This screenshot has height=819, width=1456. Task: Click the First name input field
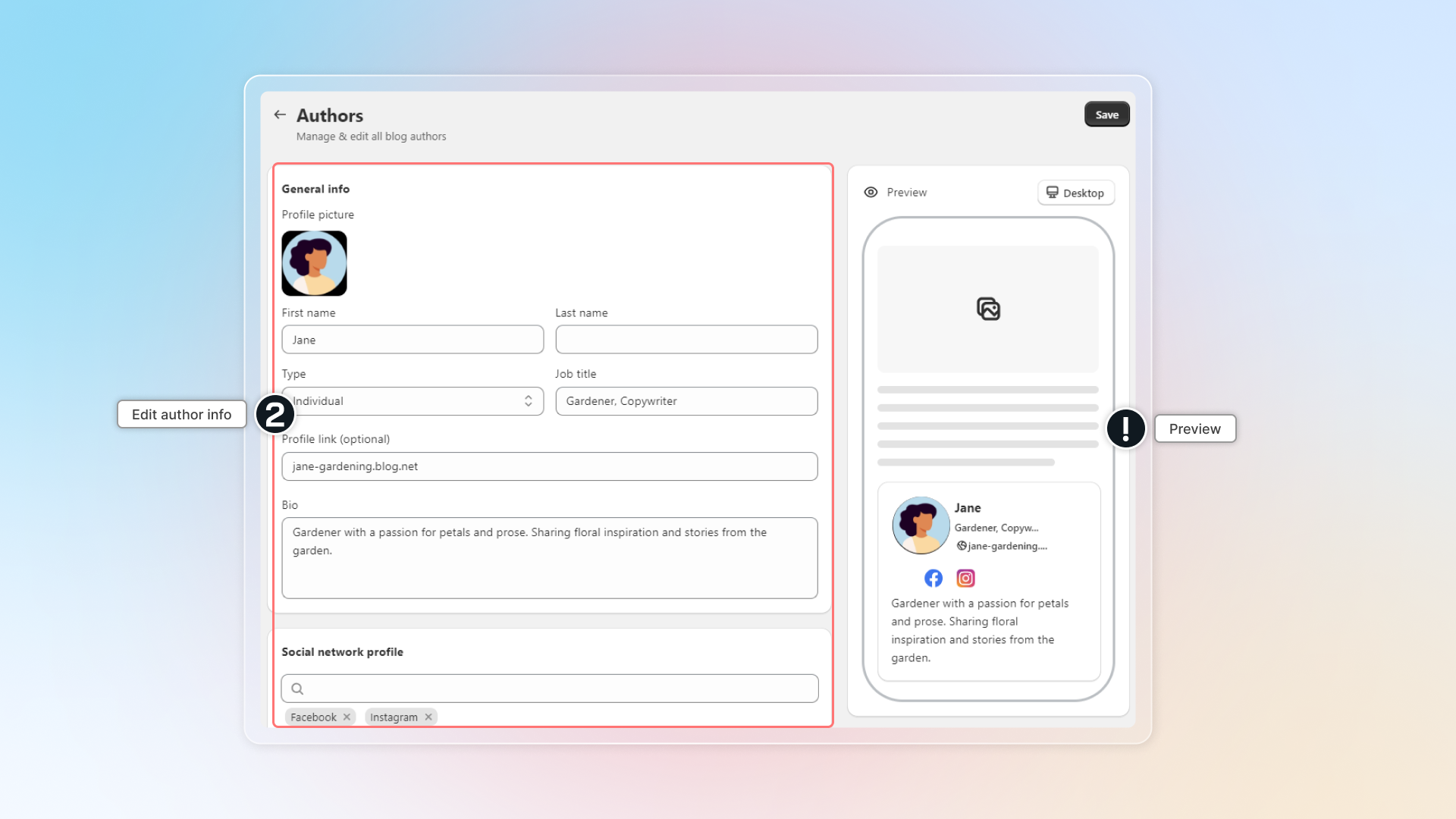[x=413, y=340]
